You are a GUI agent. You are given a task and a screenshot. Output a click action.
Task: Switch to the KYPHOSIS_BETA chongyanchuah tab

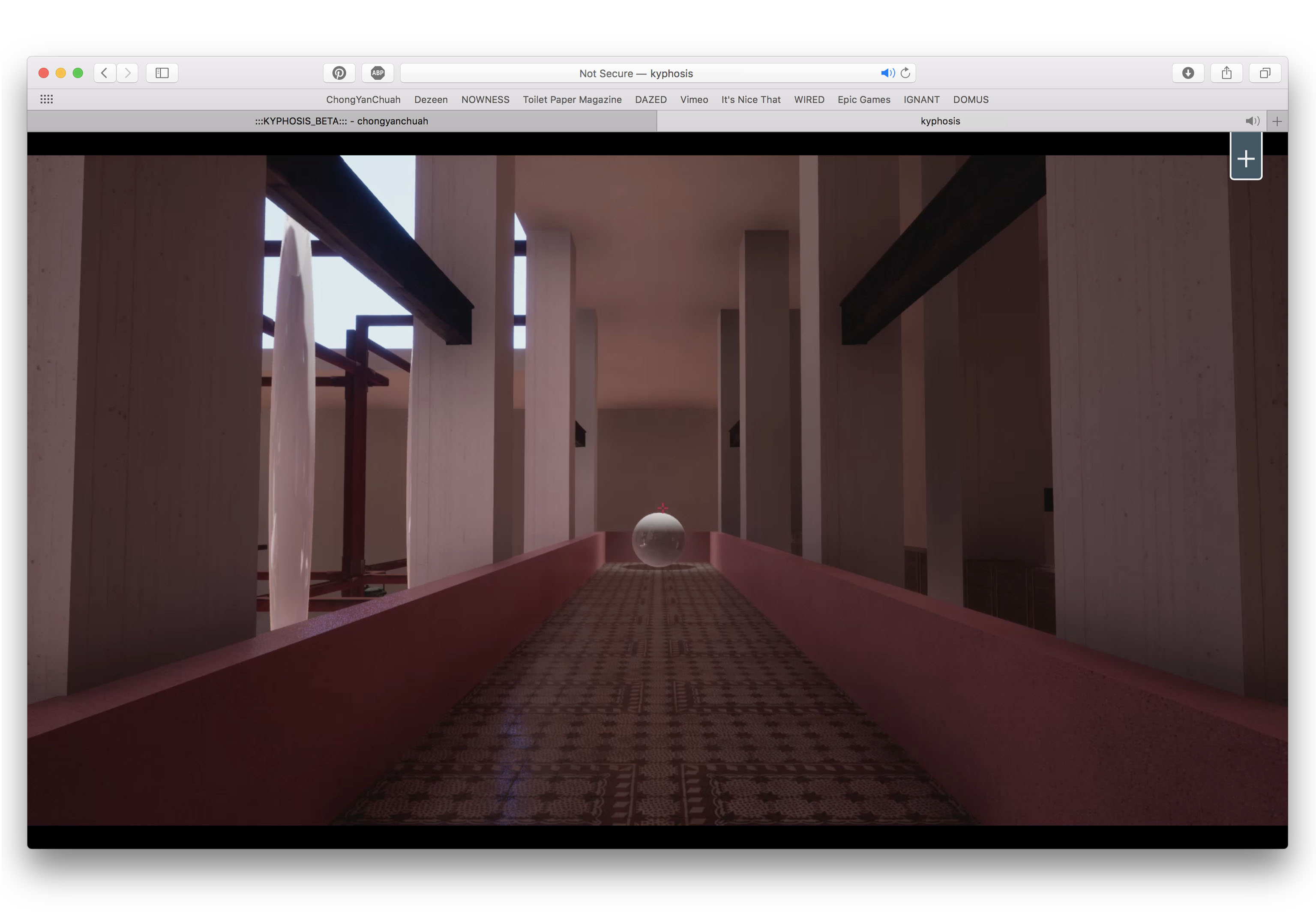click(x=342, y=121)
